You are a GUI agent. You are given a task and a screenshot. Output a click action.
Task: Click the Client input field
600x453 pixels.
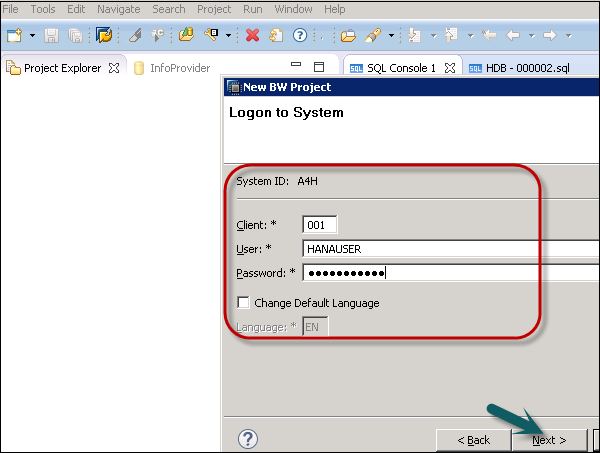320,224
